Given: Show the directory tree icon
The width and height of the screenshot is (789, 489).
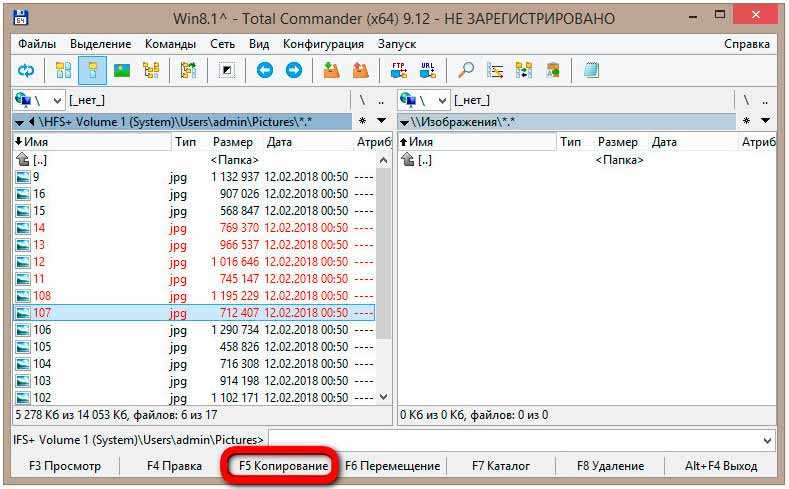Looking at the screenshot, I should pos(151,70).
